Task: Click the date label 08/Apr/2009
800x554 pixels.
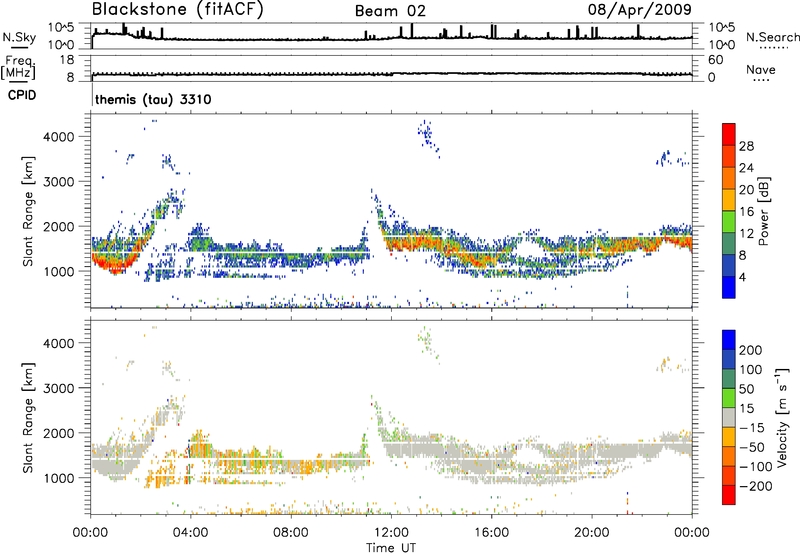Action: tap(640, 10)
